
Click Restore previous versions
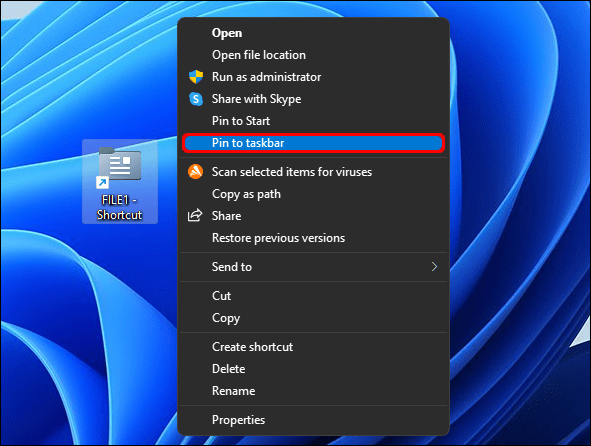(x=279, y=238)
